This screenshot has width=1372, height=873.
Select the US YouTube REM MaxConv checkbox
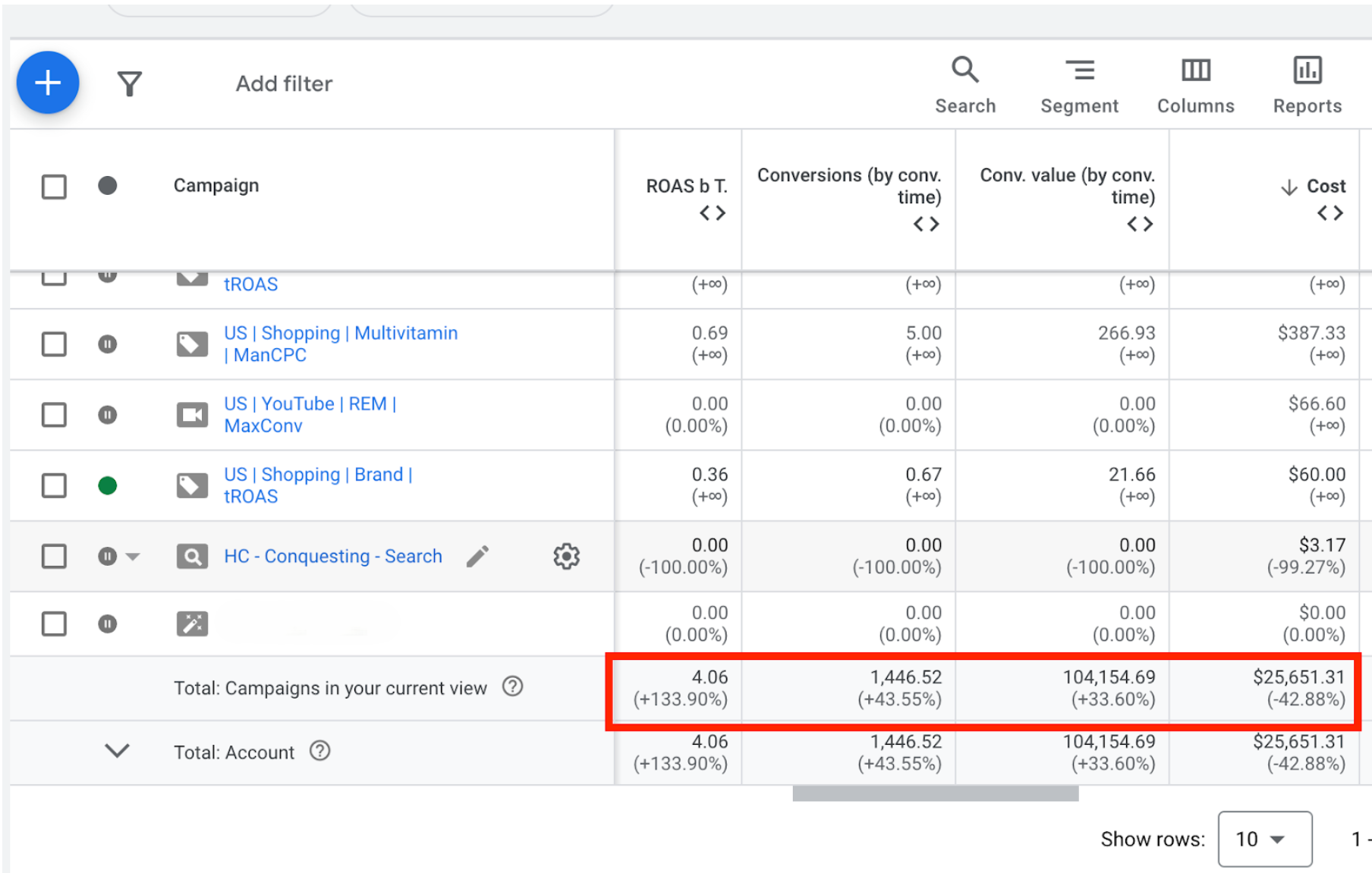(x=54, y=415)
